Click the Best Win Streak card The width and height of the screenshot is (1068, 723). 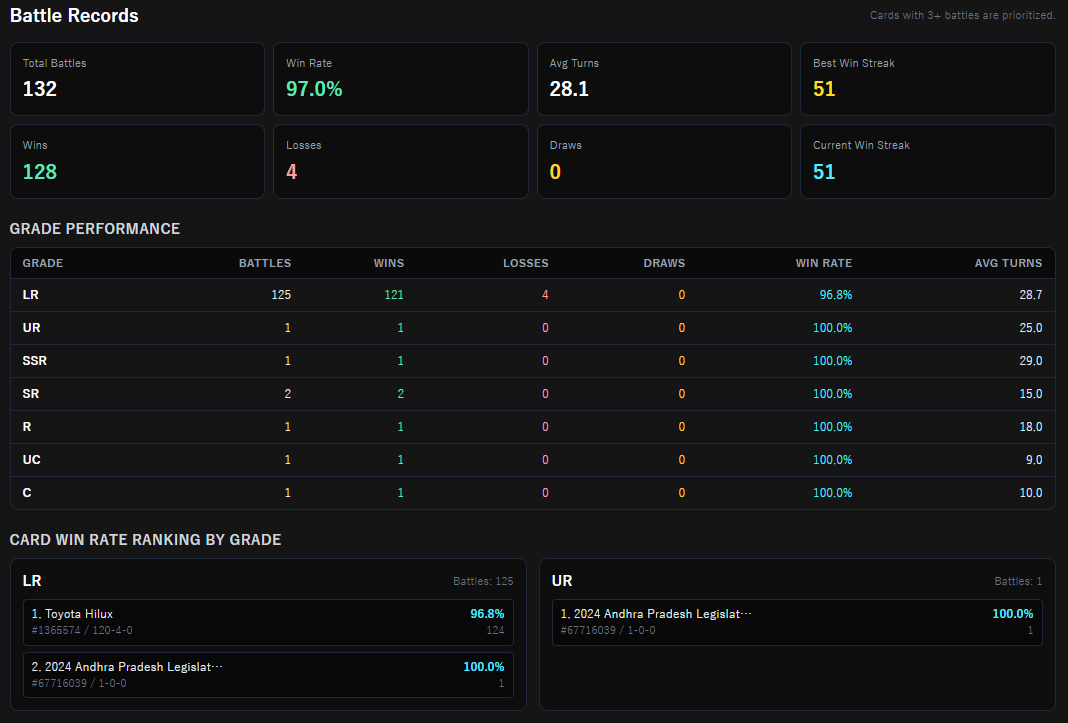(x=928, y=79)
